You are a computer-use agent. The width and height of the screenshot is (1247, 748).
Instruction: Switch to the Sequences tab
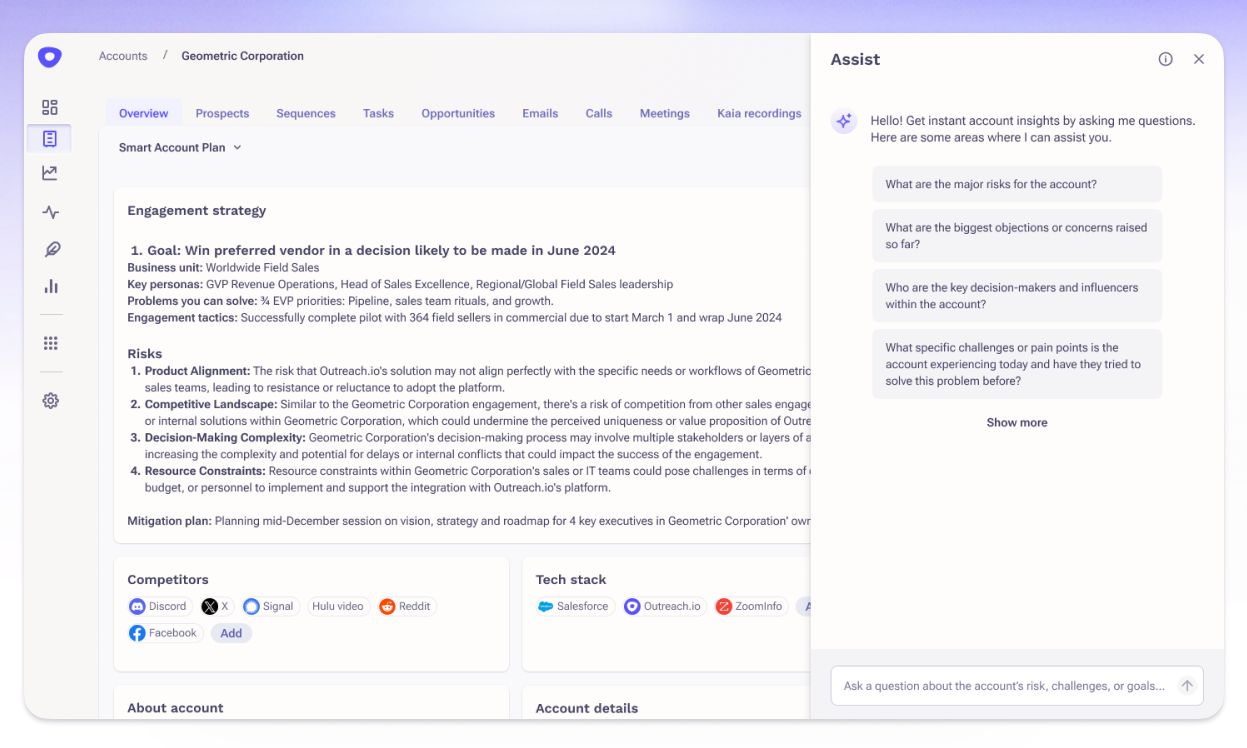coord(306,113)
